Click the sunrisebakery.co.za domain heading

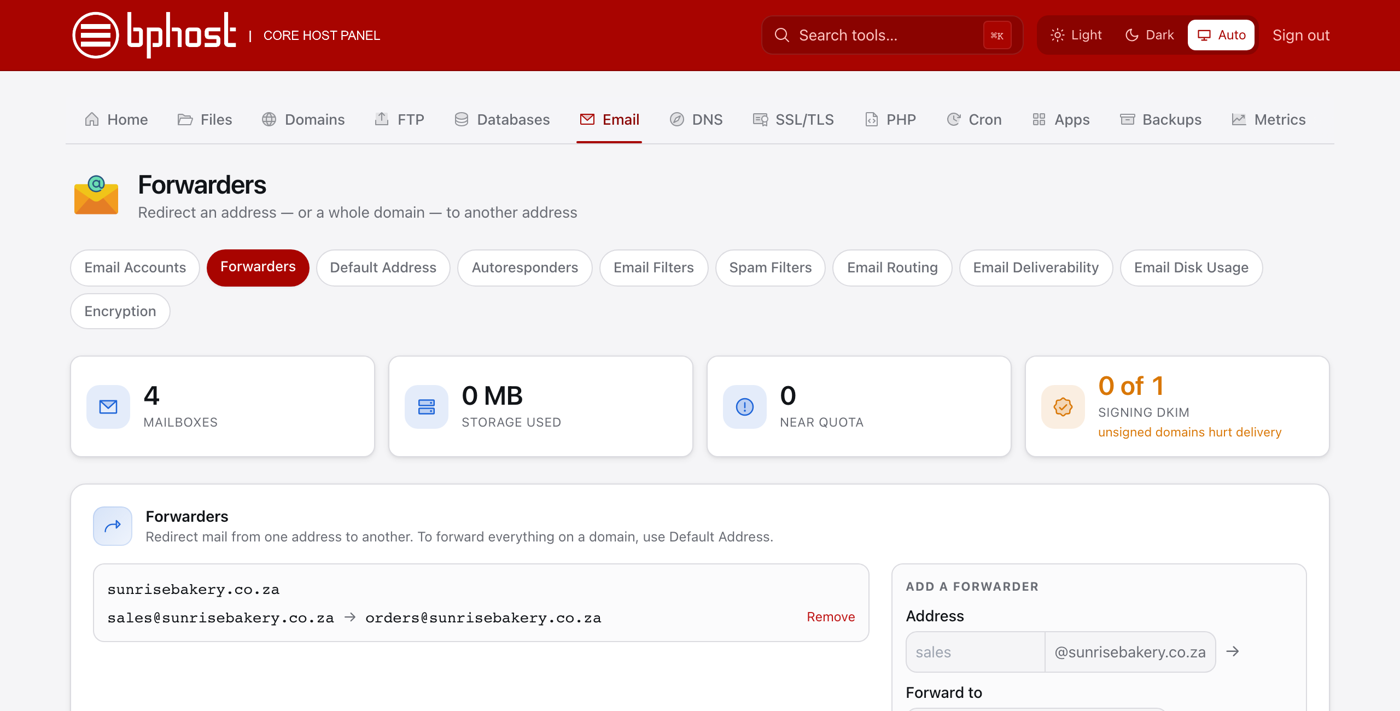pyautogui.click(x=193, y=590)
